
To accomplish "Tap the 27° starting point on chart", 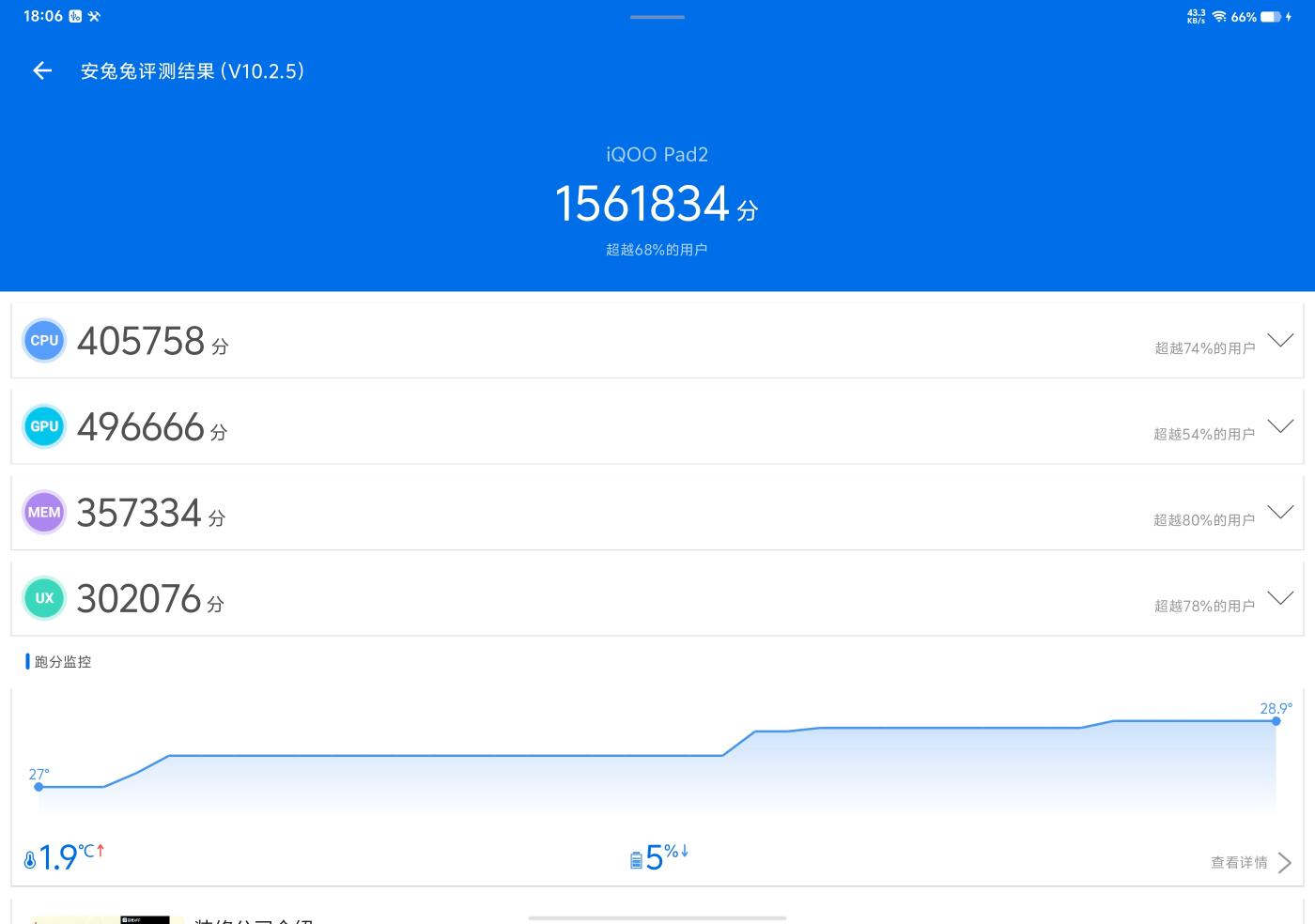I will click(x=39, y=786).
